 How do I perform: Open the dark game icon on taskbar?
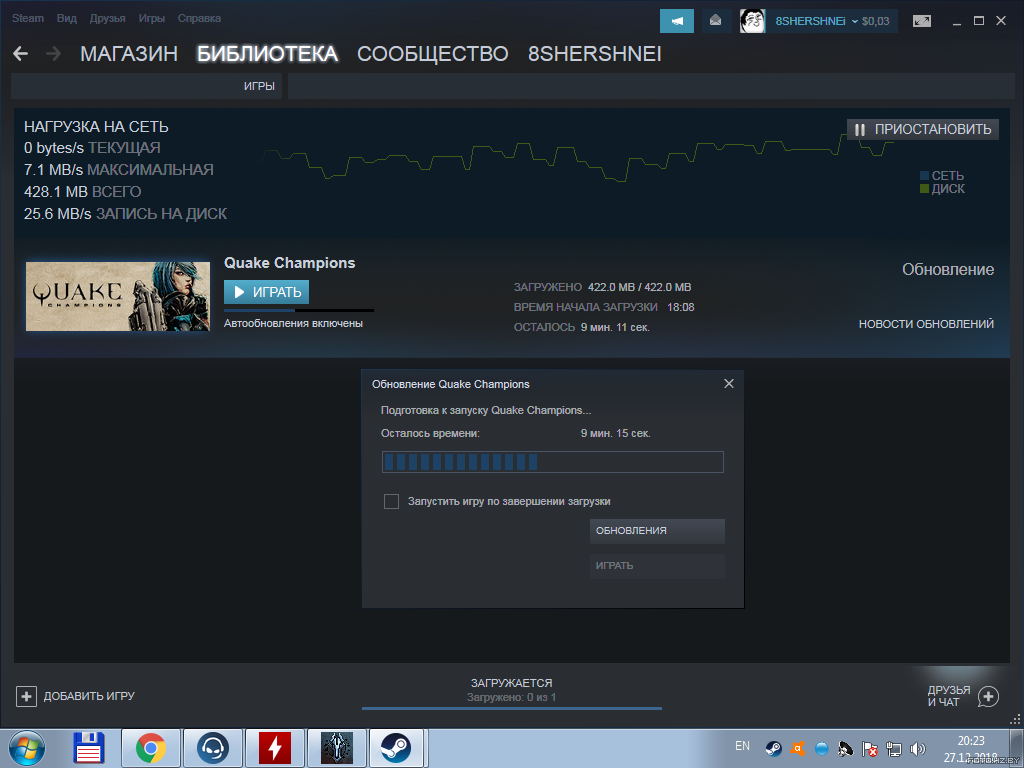pyautogui.click(x=337, y=748)
